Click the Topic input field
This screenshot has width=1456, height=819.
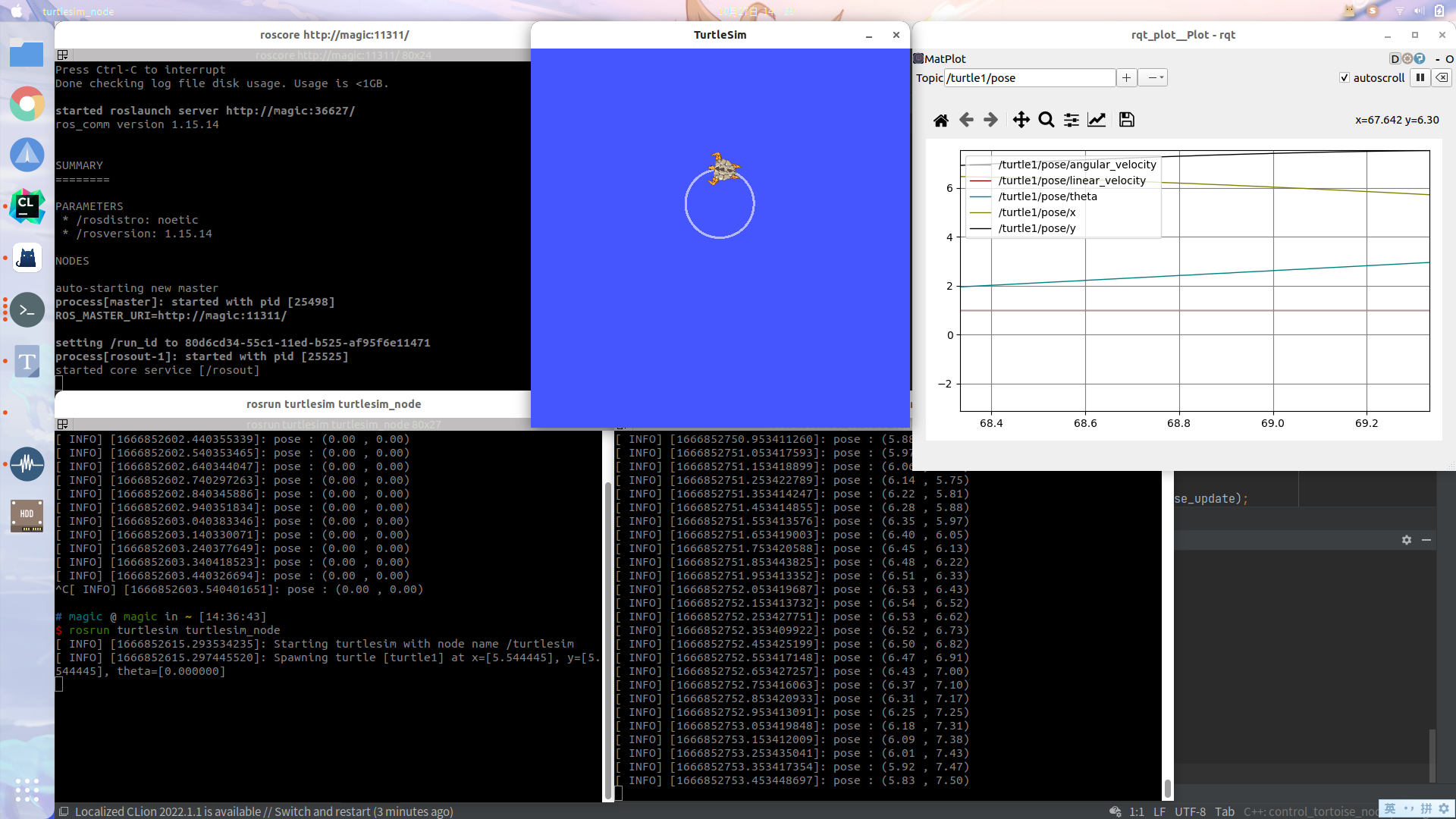click(x=1029, y=77)
